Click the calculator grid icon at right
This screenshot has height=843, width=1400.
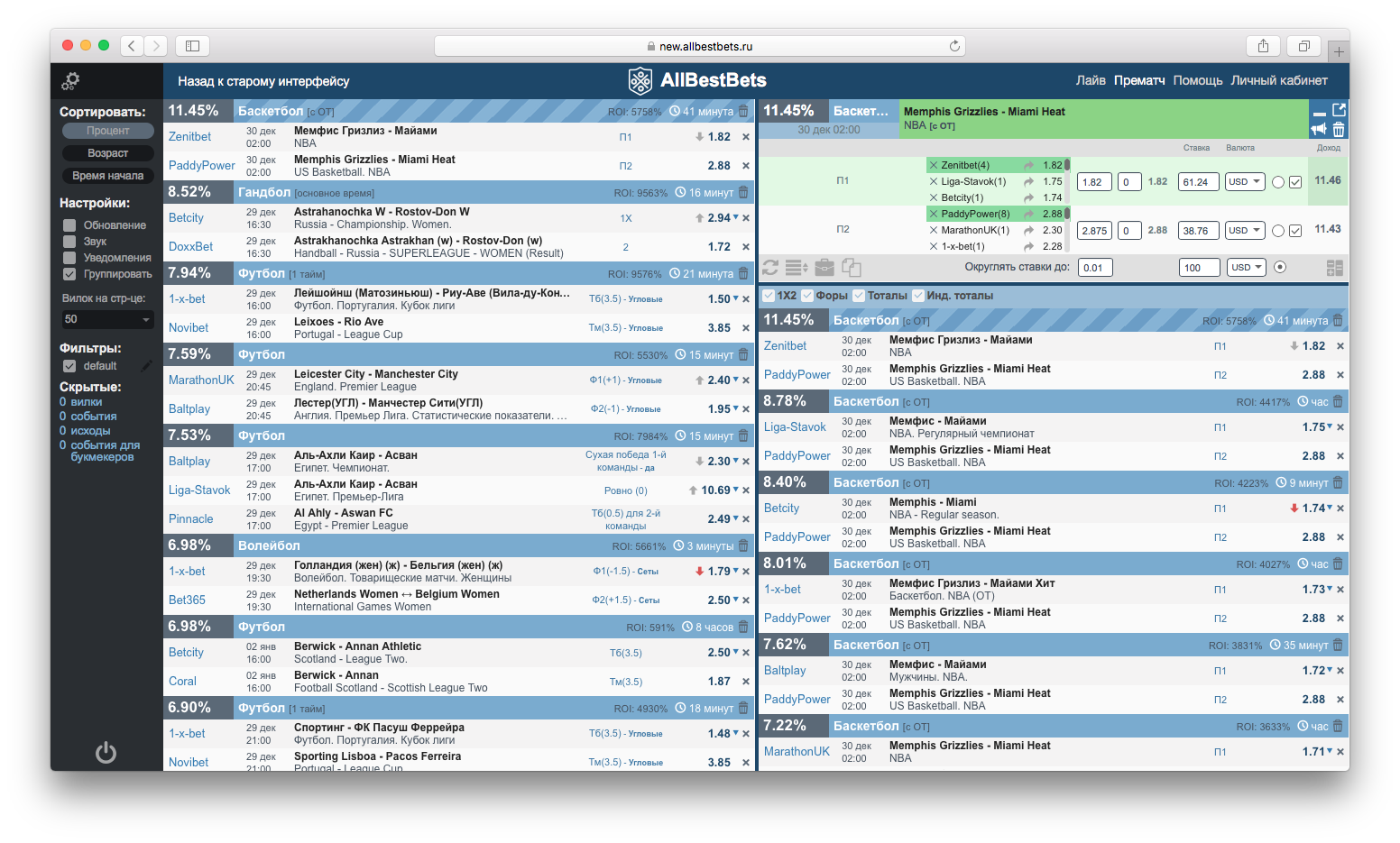1335,268
